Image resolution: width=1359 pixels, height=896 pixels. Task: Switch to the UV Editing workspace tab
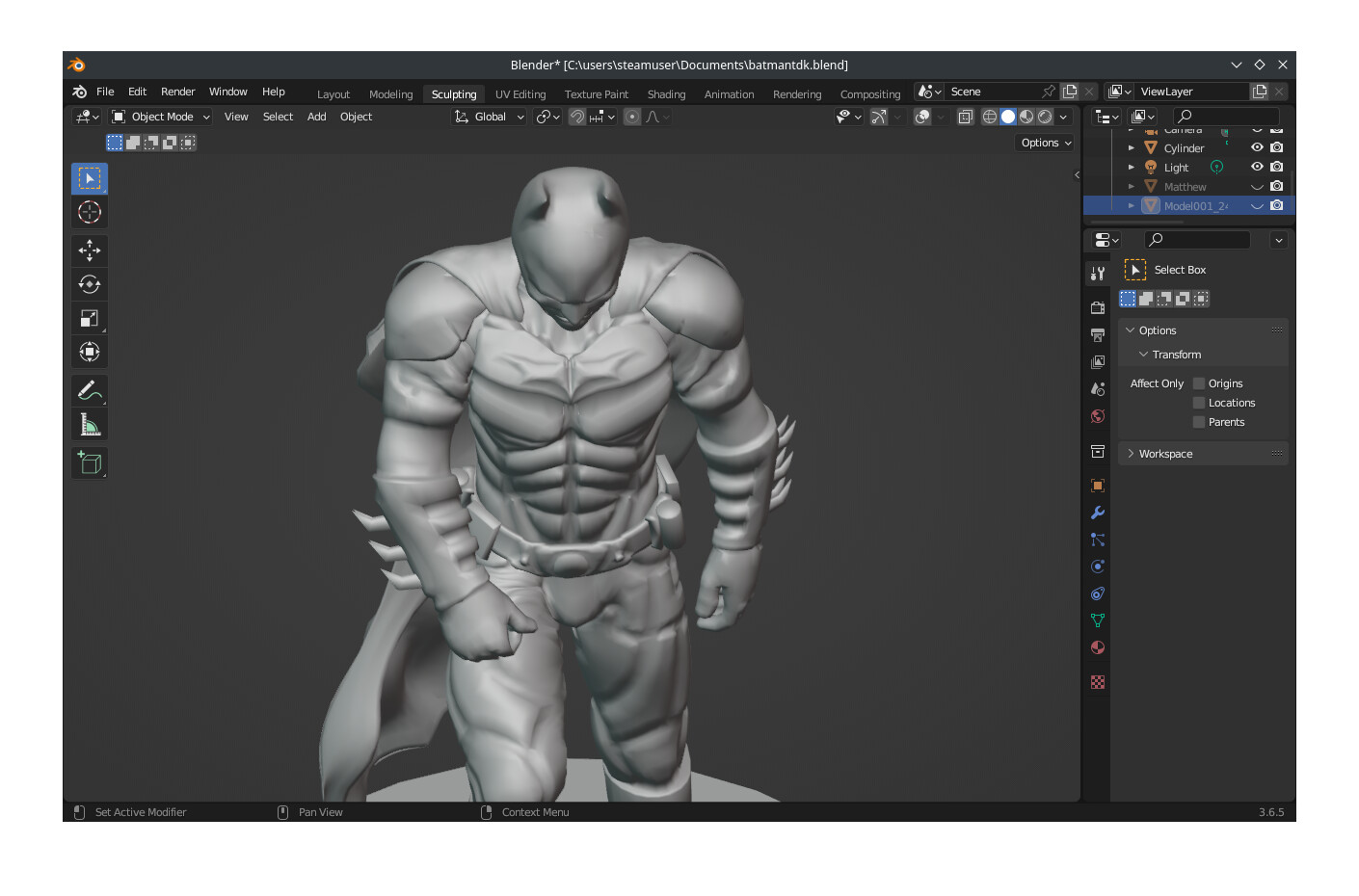point(520,94)
